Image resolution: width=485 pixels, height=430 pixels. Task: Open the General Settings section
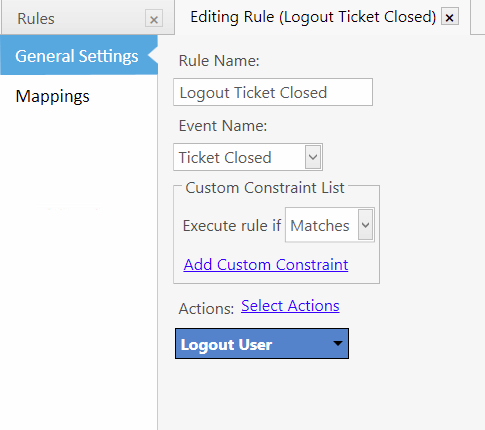[79, 55]
